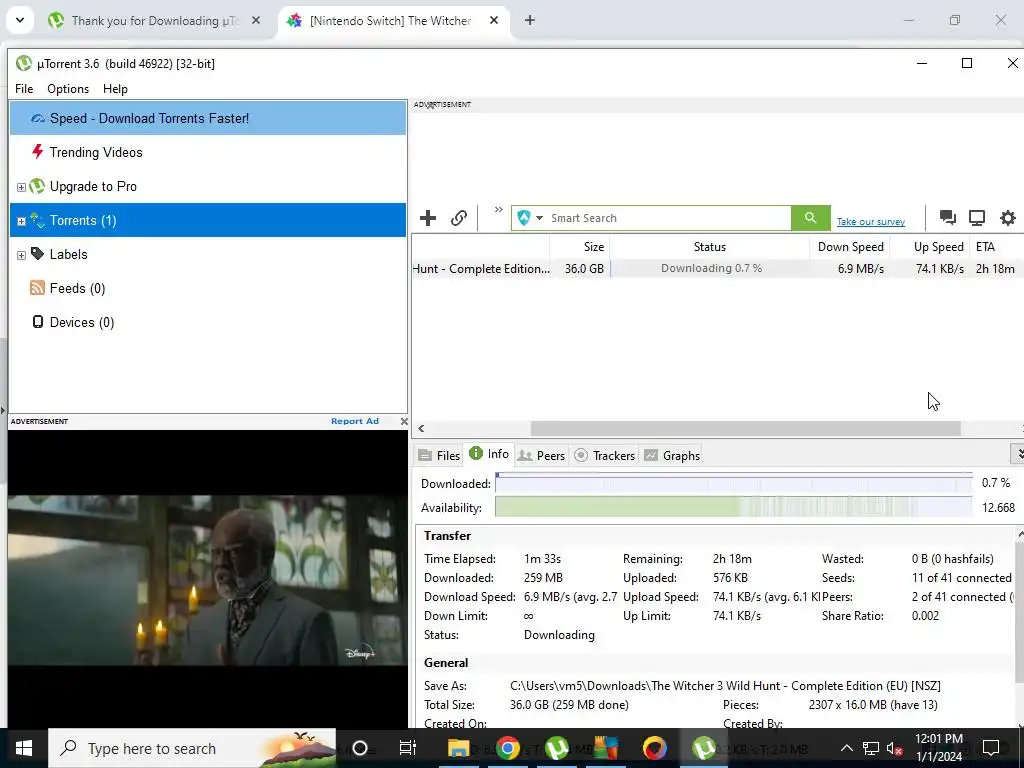Click the Report Ad link
This screenshot has width=1024, height=768.
tap(355, 421)
